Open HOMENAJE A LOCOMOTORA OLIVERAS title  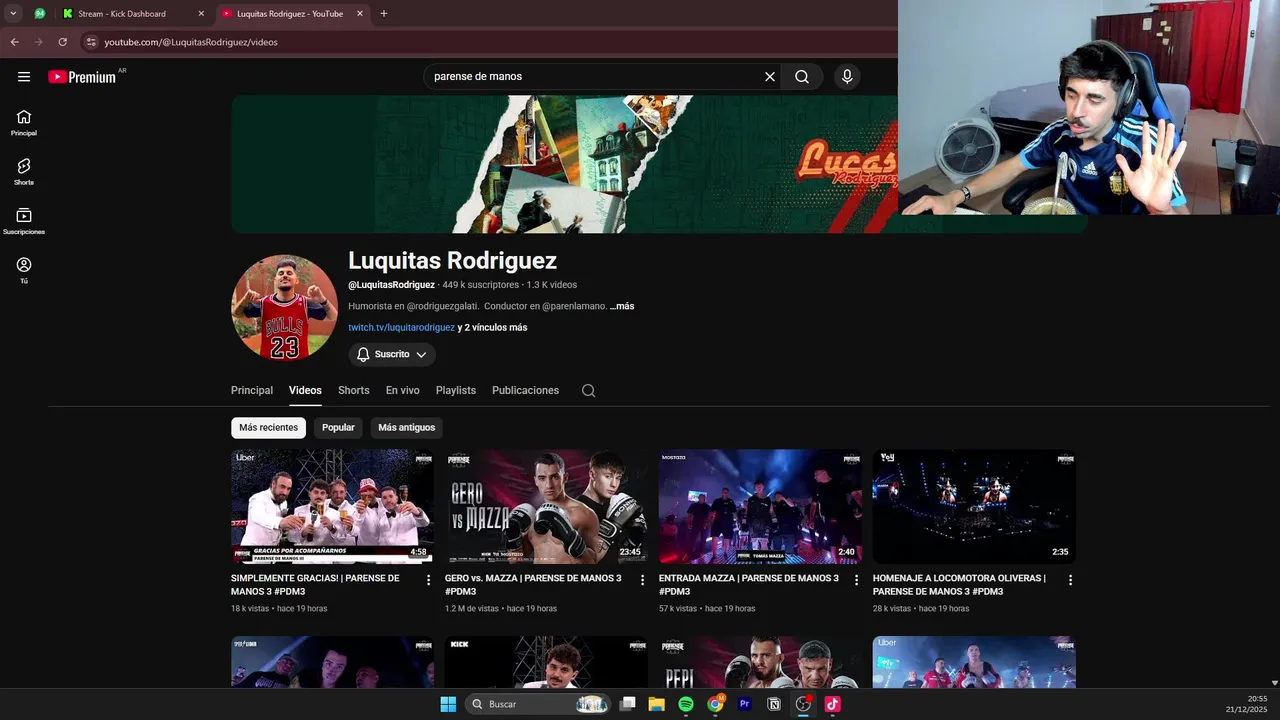[x=959, y=585]
